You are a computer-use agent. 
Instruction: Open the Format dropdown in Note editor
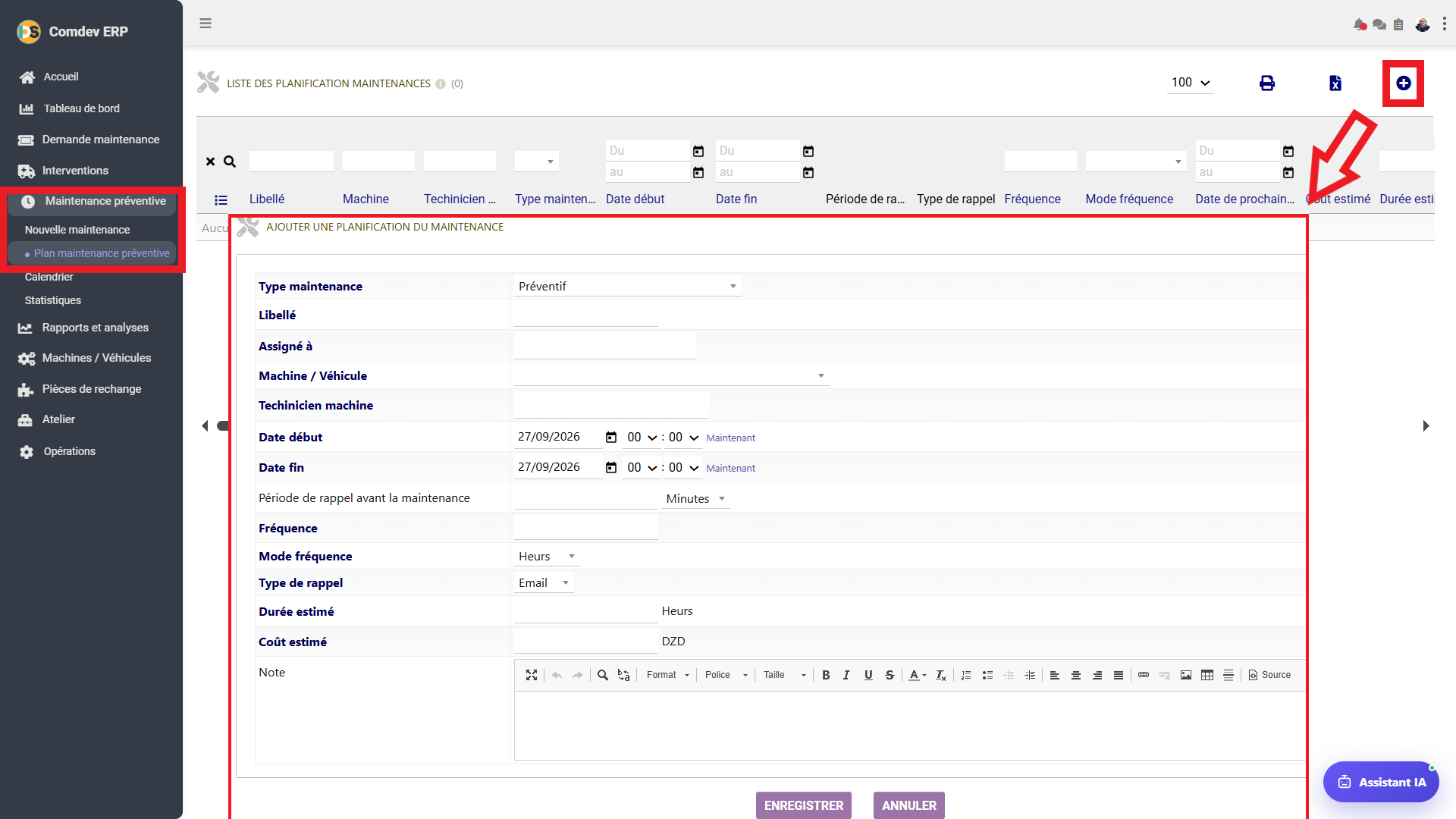[667, 675]
